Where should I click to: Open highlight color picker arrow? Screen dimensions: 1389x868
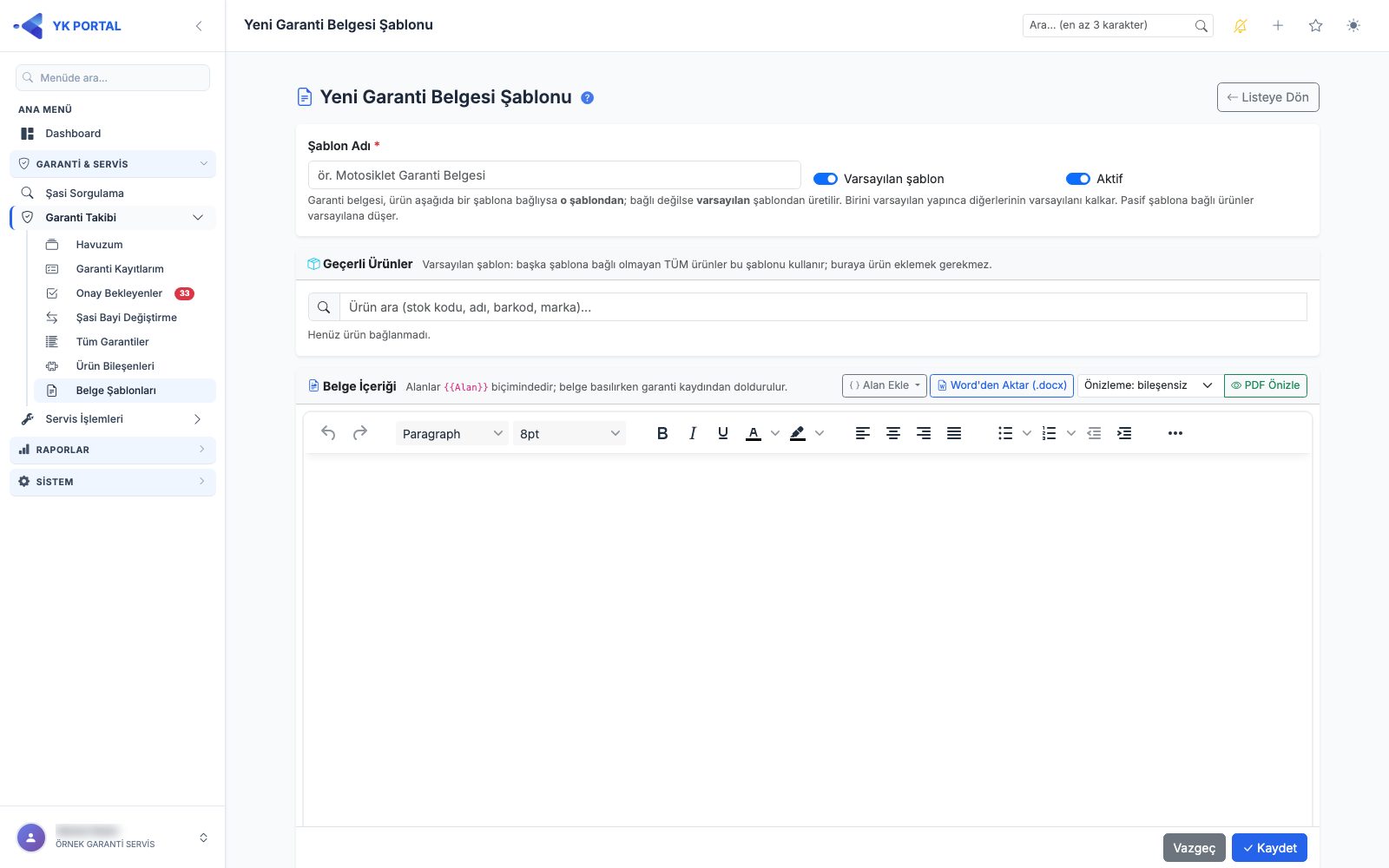pos(820,433)
